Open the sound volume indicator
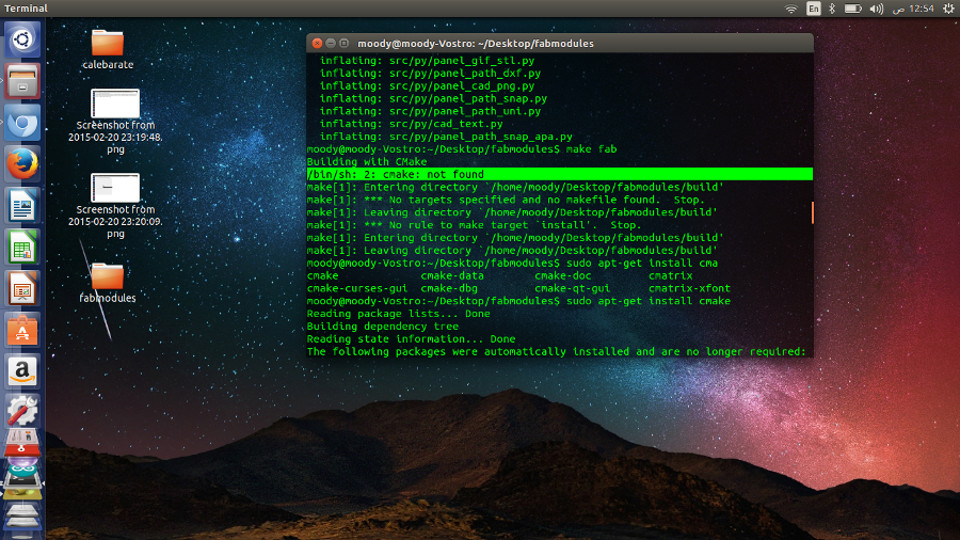Image resolution: width=960 pixels, height=540 pixels. pyautogui.click(x=876, y=9)
